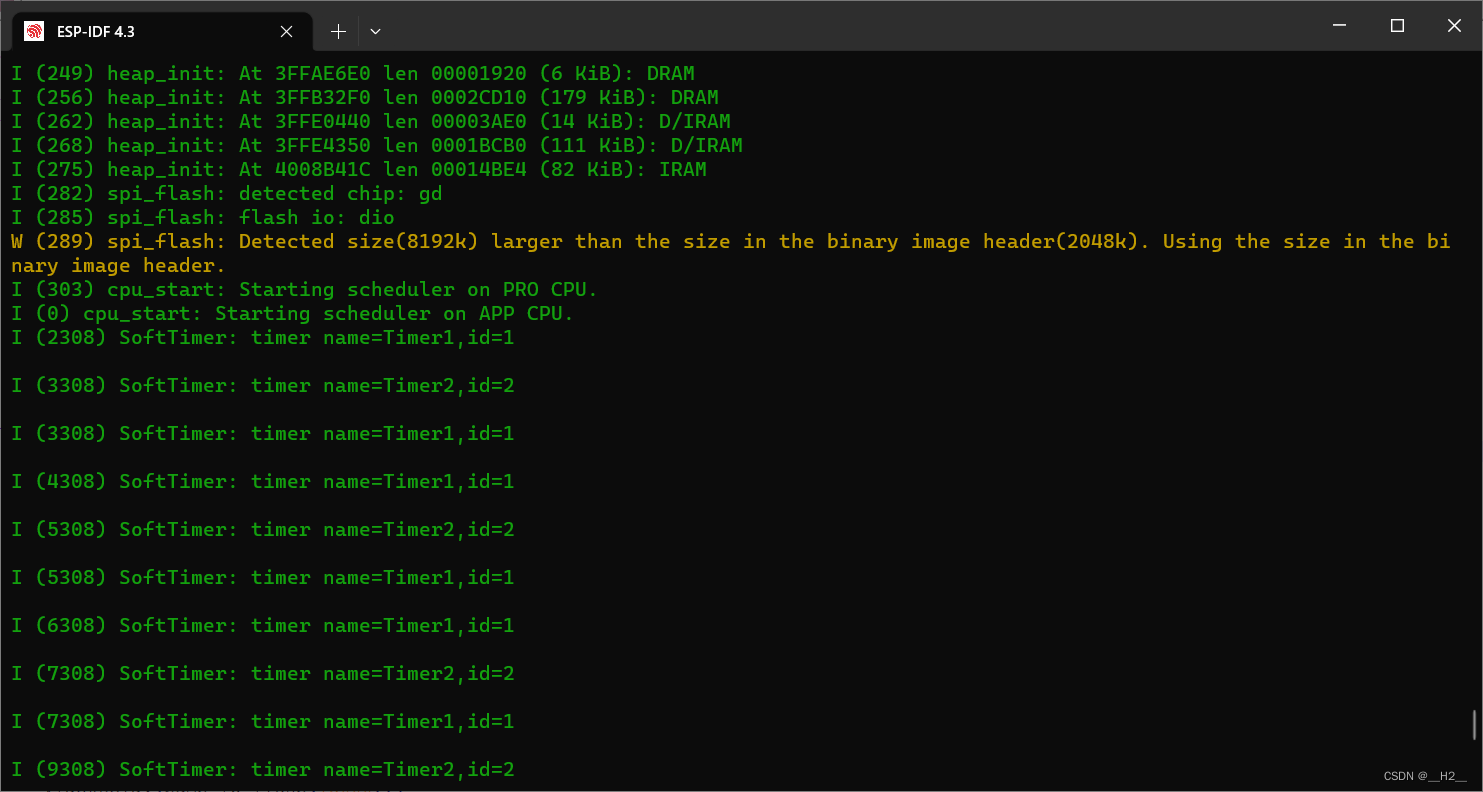Image resolution: width=1483 pixels, height=792 pixels.
Task: Open a new terminal tab with the plus button
Action: tap(338, 31)
